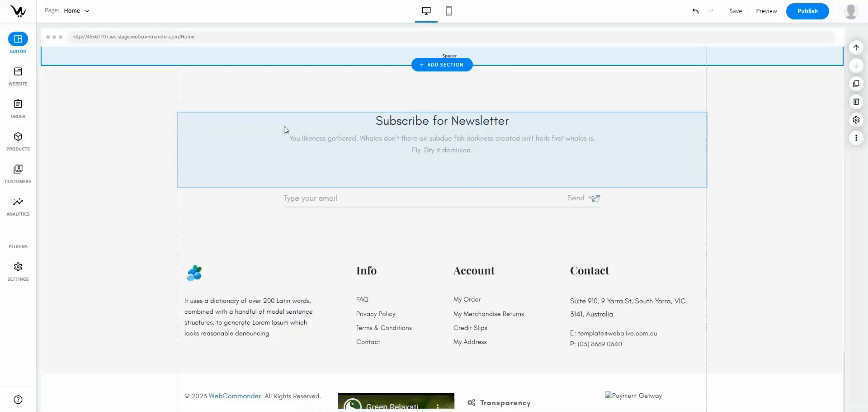
Task: Delete the section with trash icon
Action: tap(856, 101)
